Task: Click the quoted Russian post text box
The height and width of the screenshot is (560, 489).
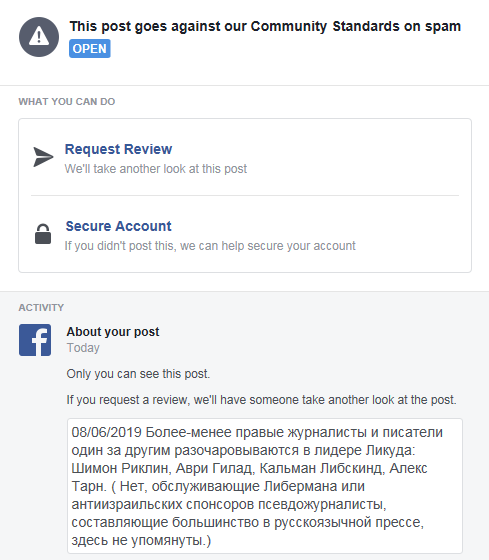Action: [x=265, y=486]
